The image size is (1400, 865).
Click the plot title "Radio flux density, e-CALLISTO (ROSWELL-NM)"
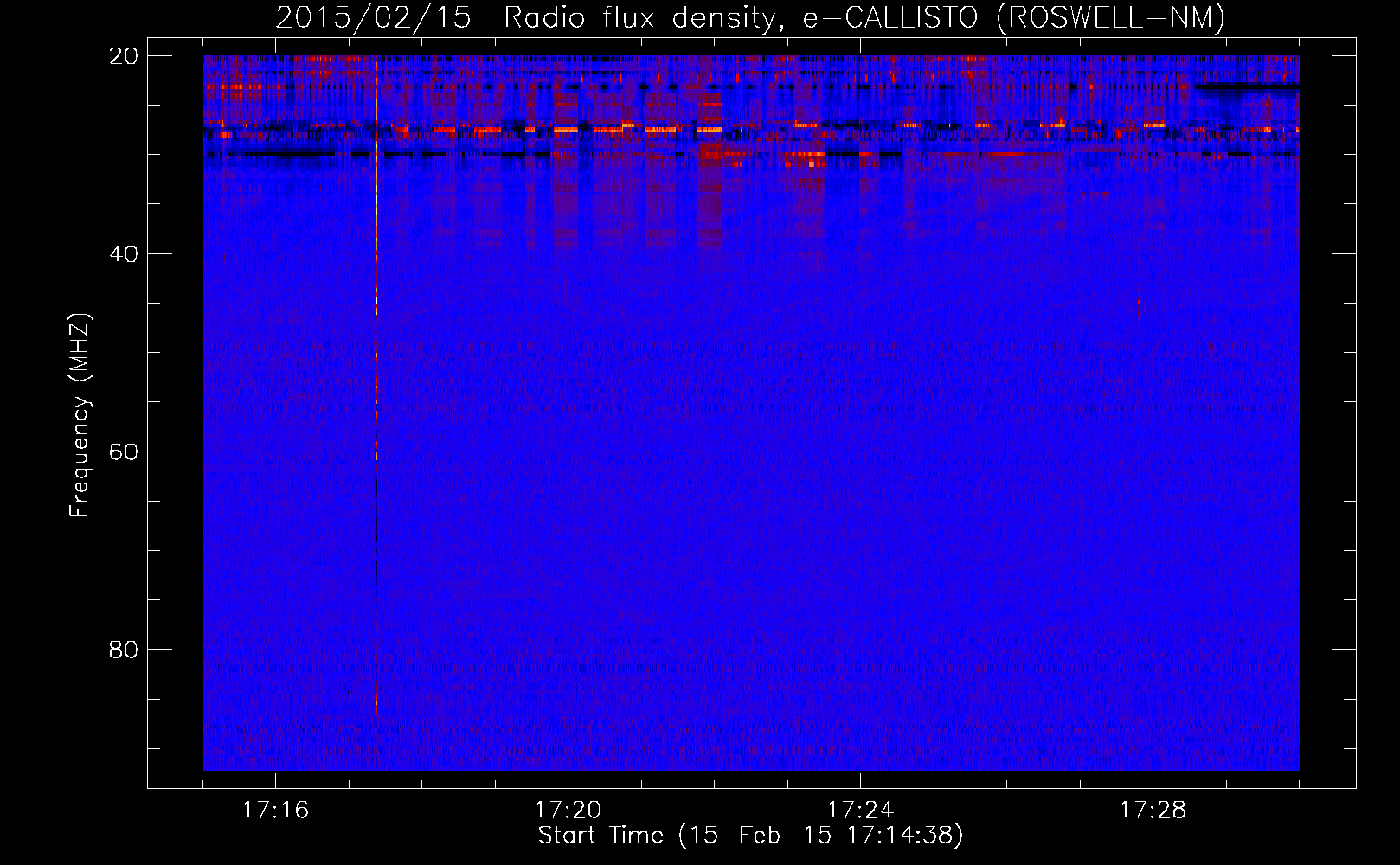click(x=864, y=17)
